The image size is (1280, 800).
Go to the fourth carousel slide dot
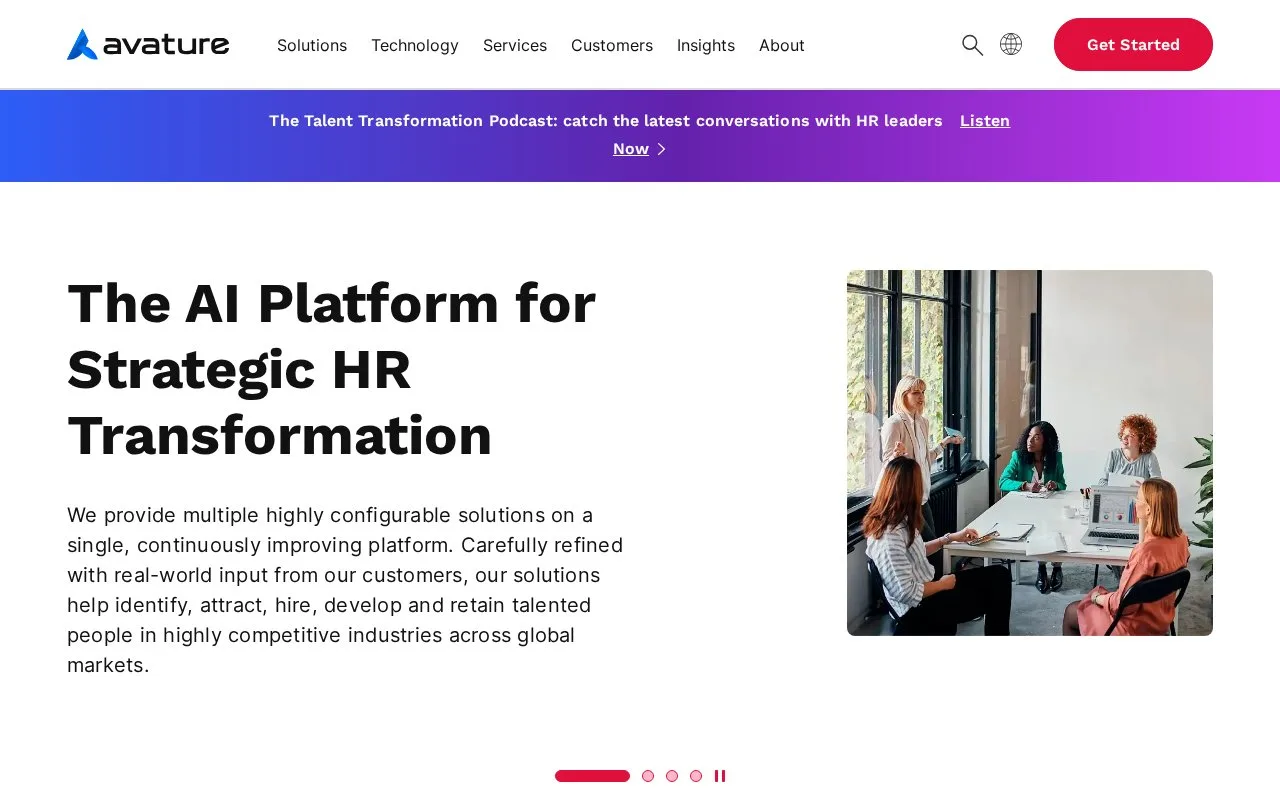click(x=696, y=776)
